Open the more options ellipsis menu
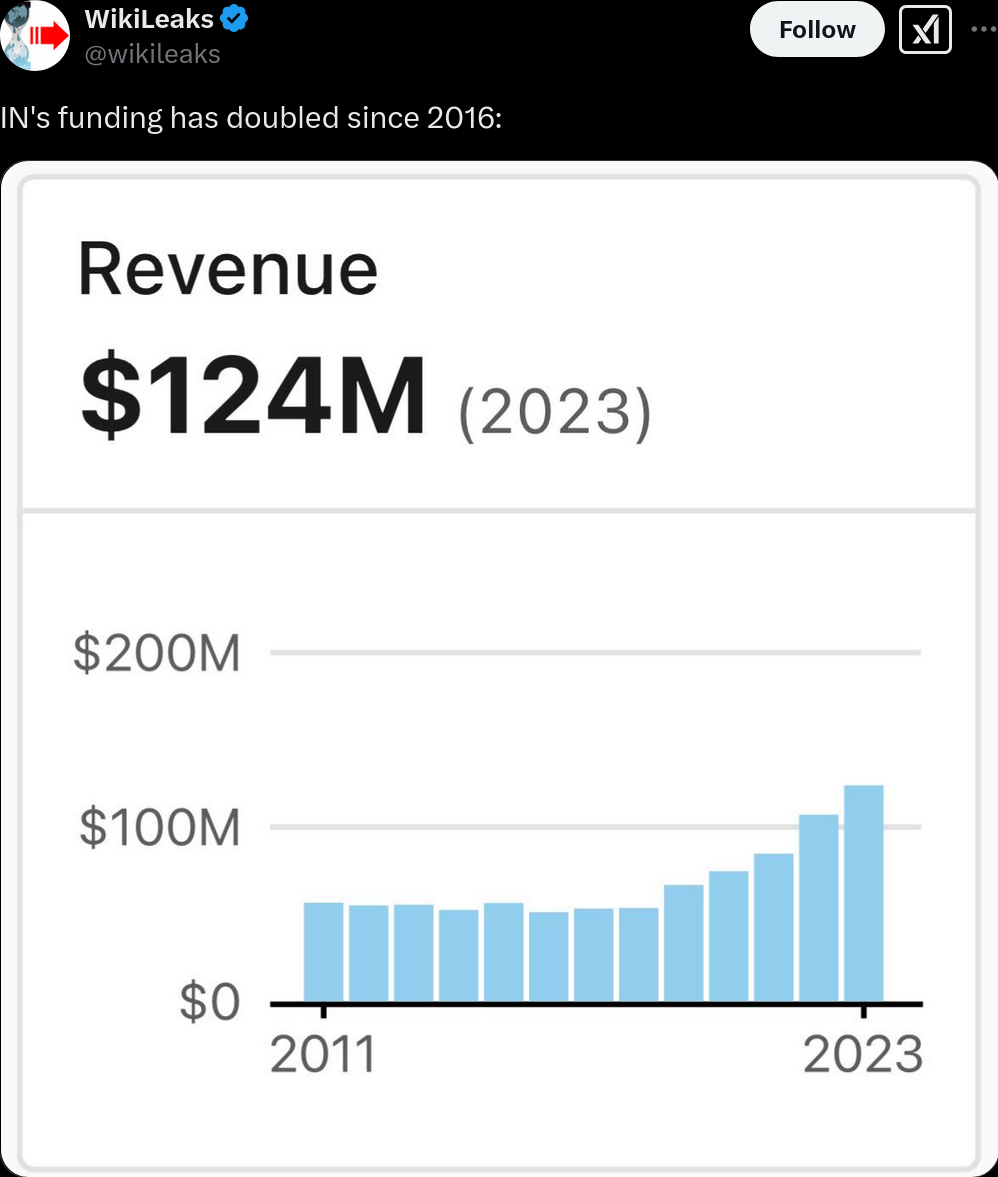Image resolution: width=998 pixels, height=1177 pixels. click(984, 29)
